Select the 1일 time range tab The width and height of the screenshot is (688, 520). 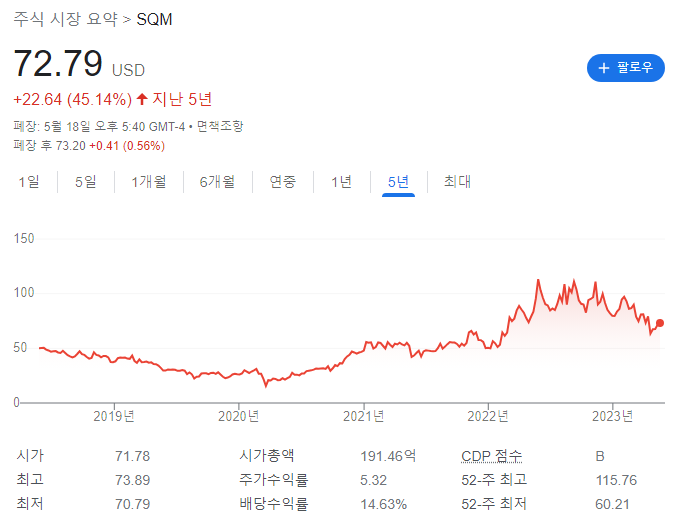(x=29, y=181)
